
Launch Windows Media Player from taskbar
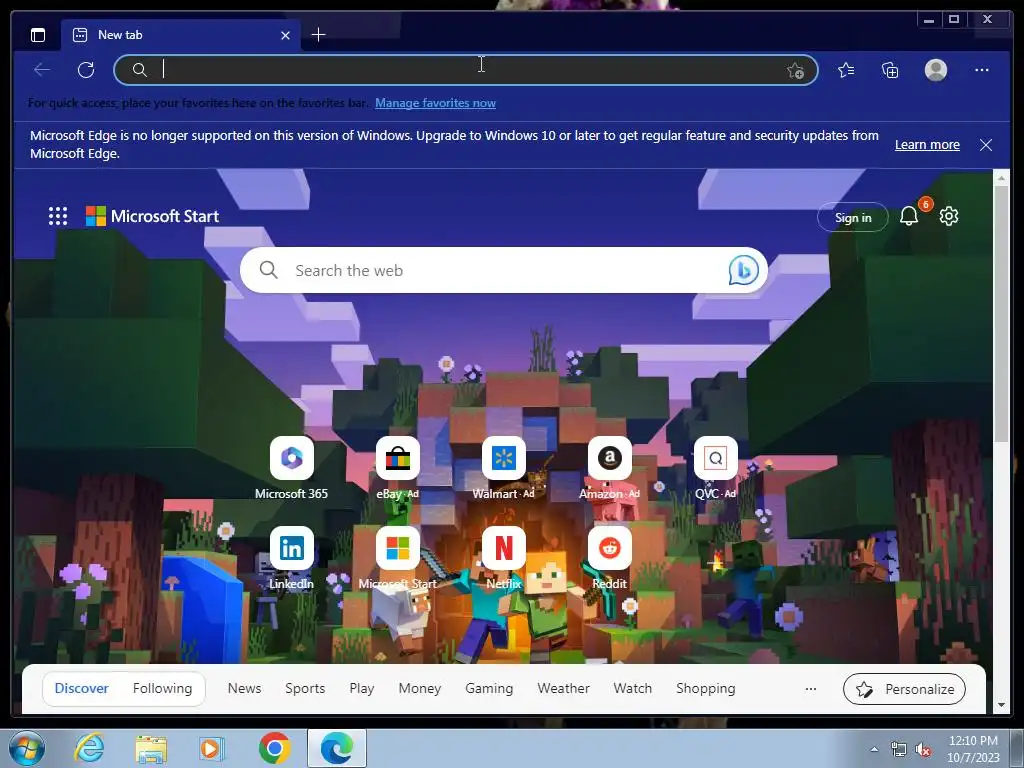[x=212, y=748]
